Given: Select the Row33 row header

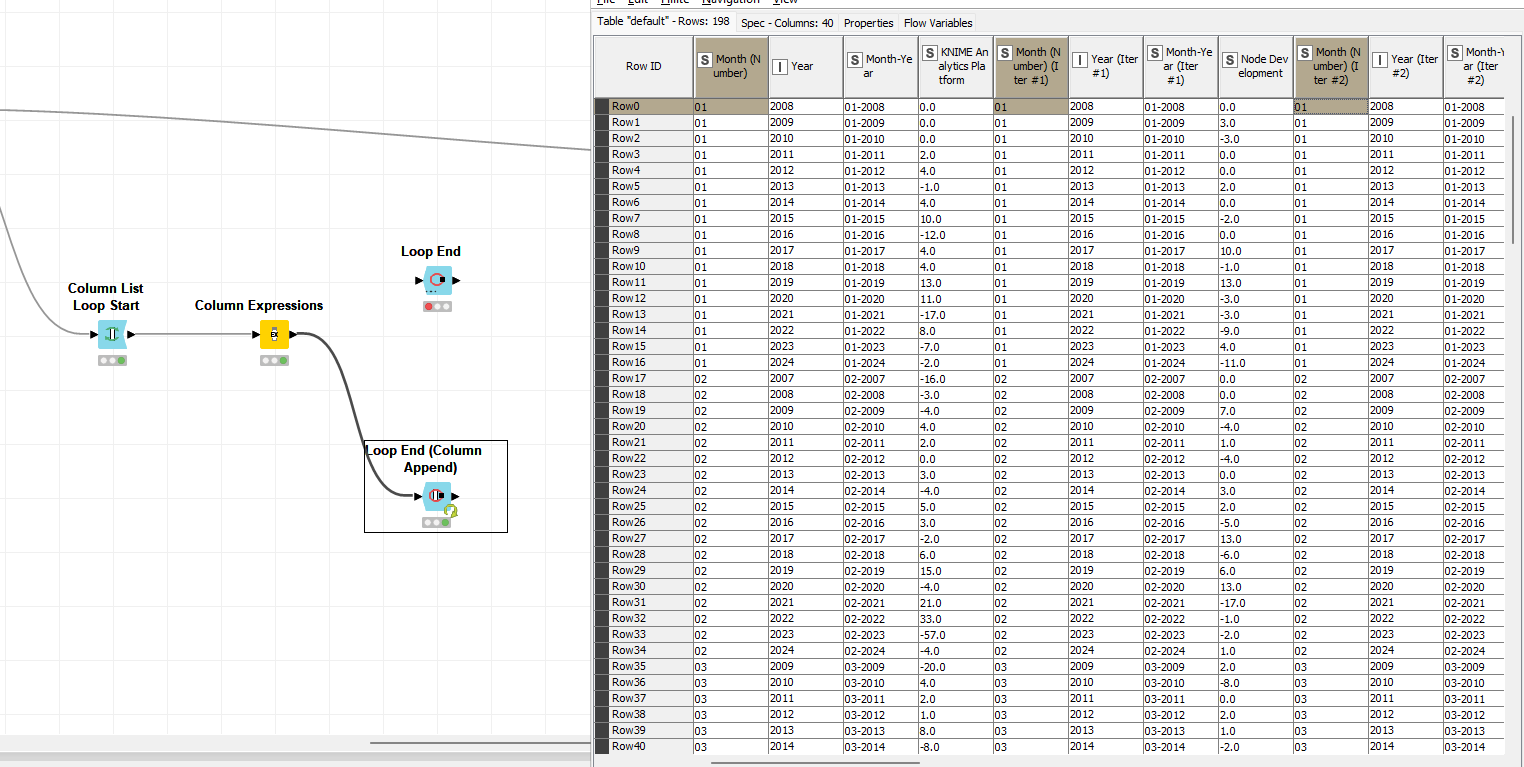Looking at the screenshot, I should [643, 634].
